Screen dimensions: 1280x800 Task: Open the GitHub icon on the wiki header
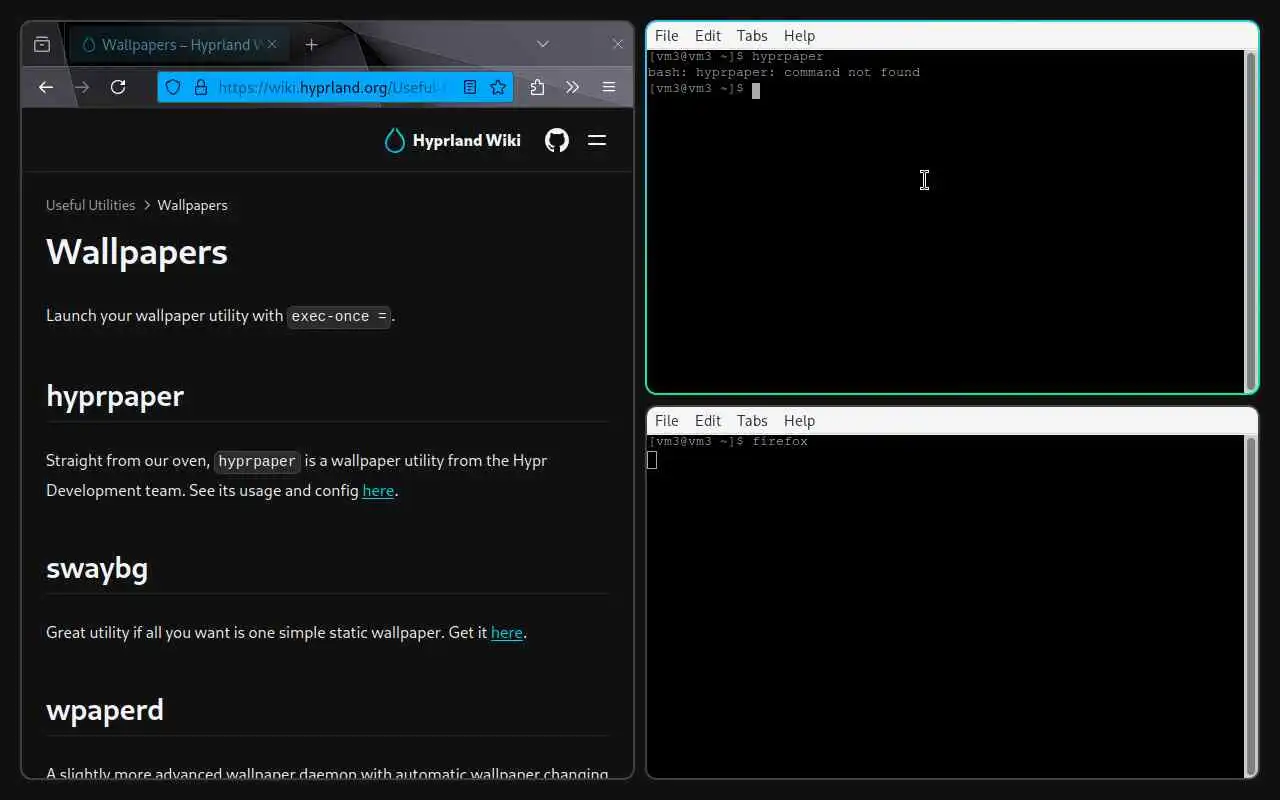click(557, 140)
